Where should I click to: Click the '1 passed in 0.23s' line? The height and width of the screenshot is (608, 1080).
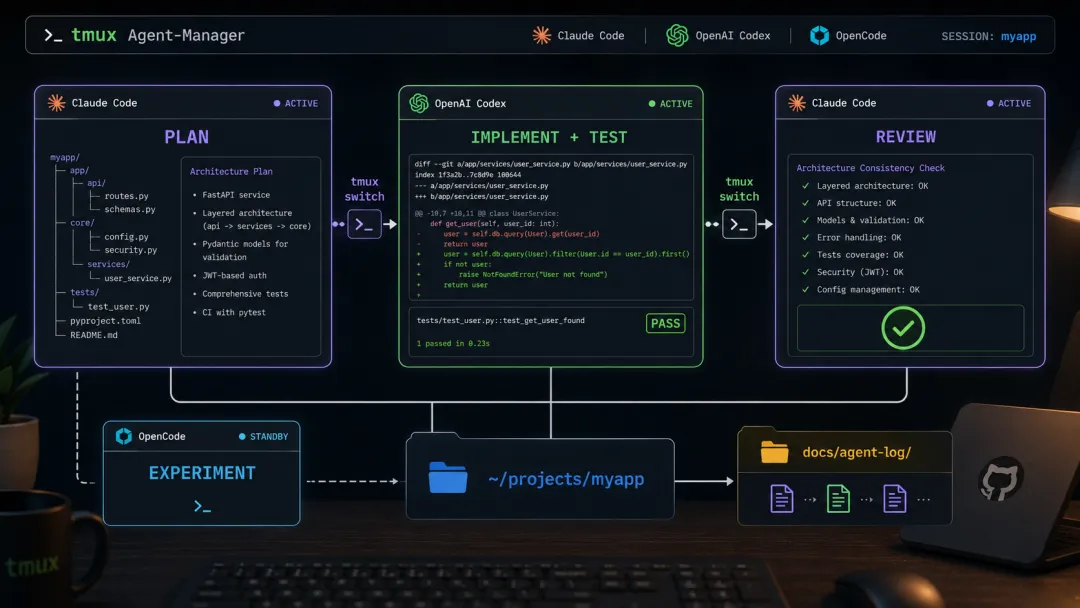click(453, 343)
